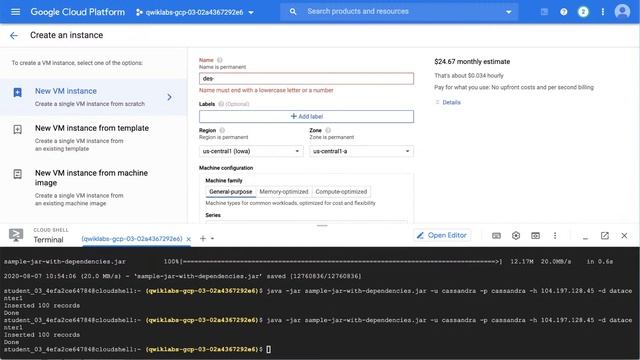Click the Series field under Machine family

tap(306, 222)
